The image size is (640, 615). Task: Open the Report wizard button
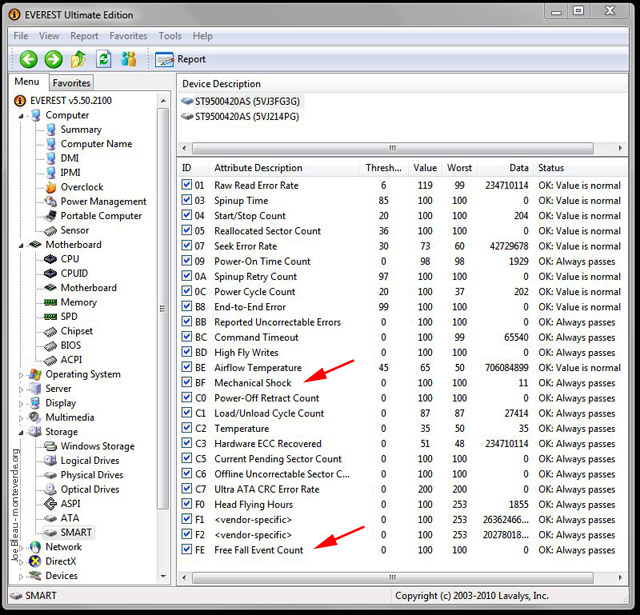pyautogui.click(x=180, y=60)
